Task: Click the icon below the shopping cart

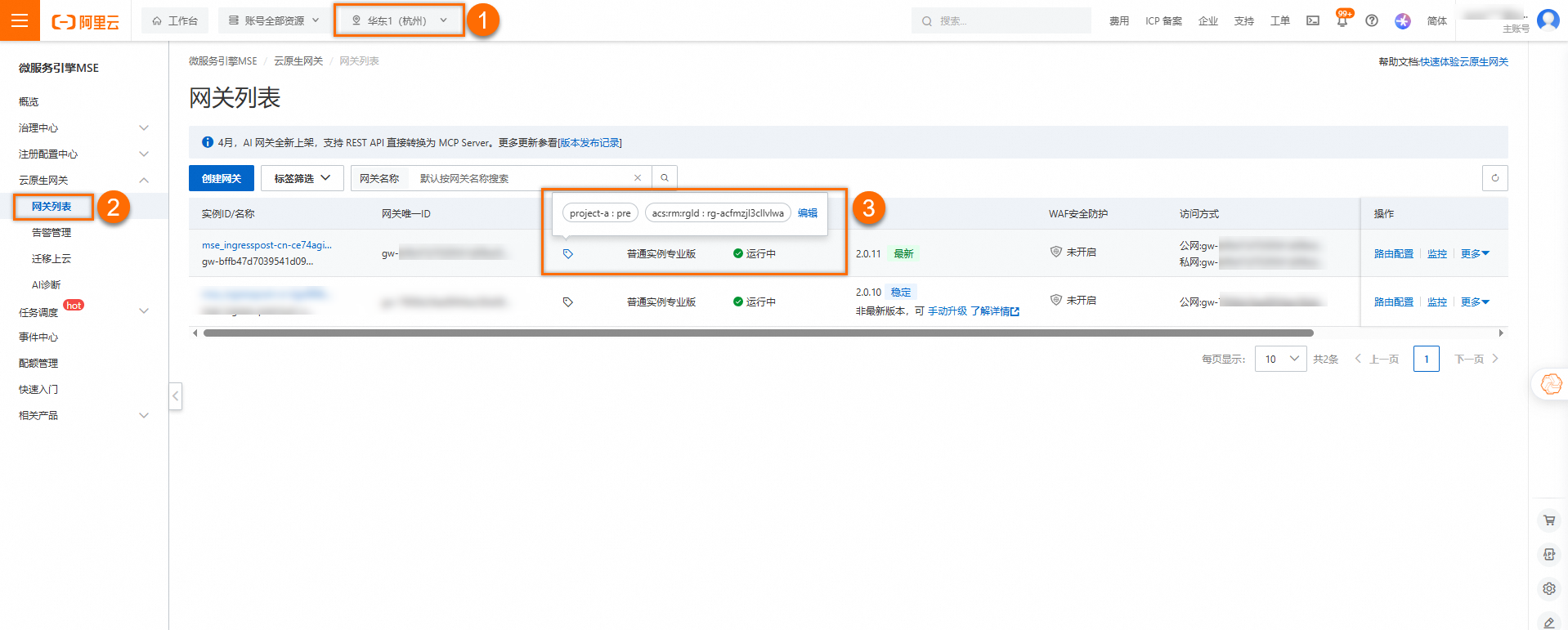Action: pyautogui.click(x=1549, y=555)
